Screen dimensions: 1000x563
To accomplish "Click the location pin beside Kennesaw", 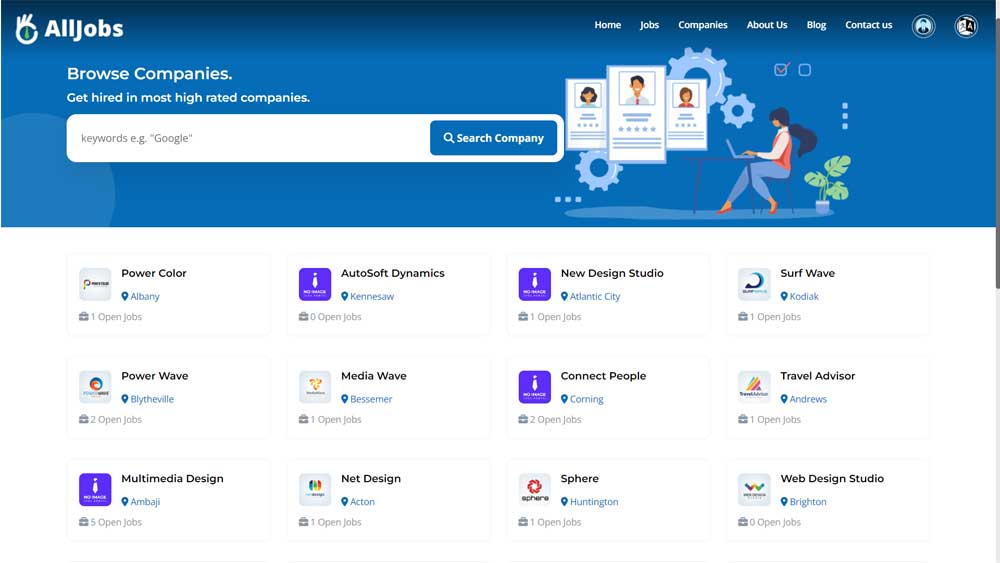I will [x=344, y=296].
